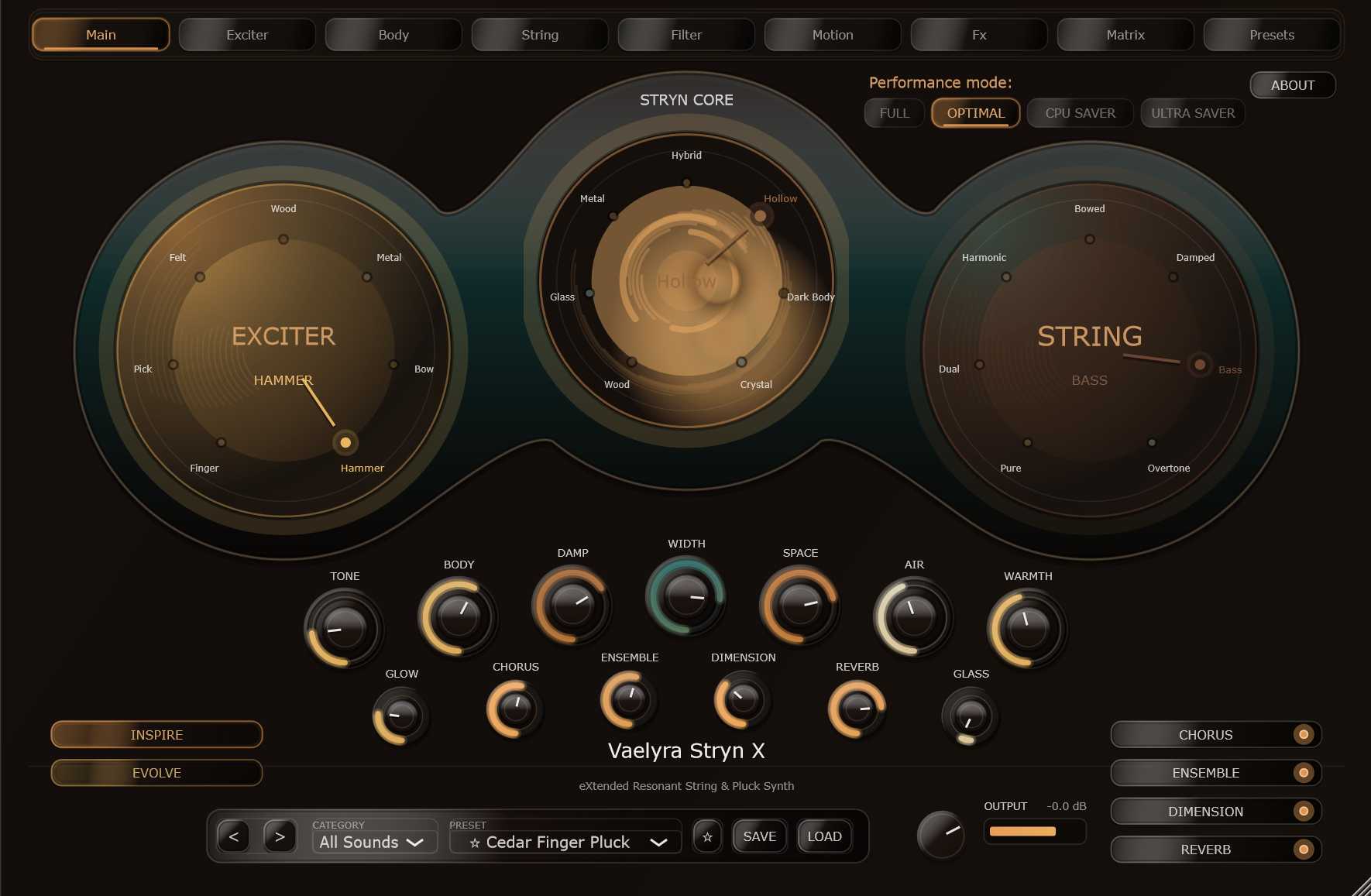1371x896 pixels.
Task: Select the Pick exciter node
Action: coord(174,364)
